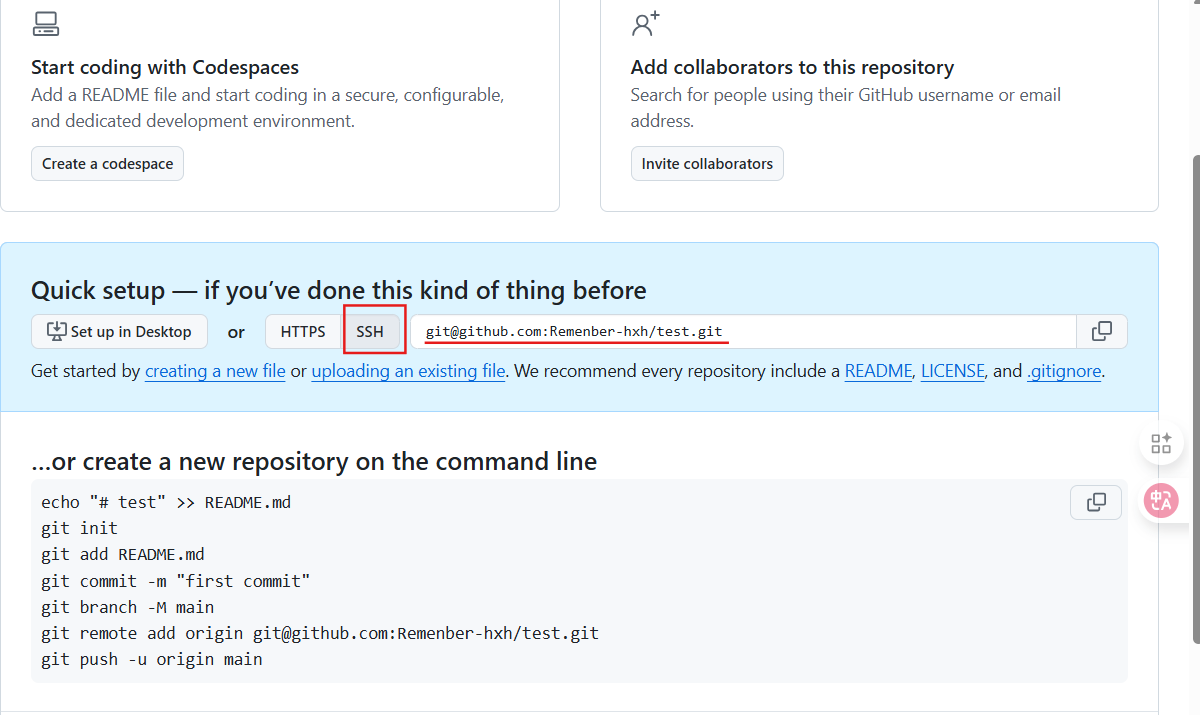Screen dimensions: 1200x715
Task: Toggle Set up in Desktop option
Action: [x=119, y=331]
